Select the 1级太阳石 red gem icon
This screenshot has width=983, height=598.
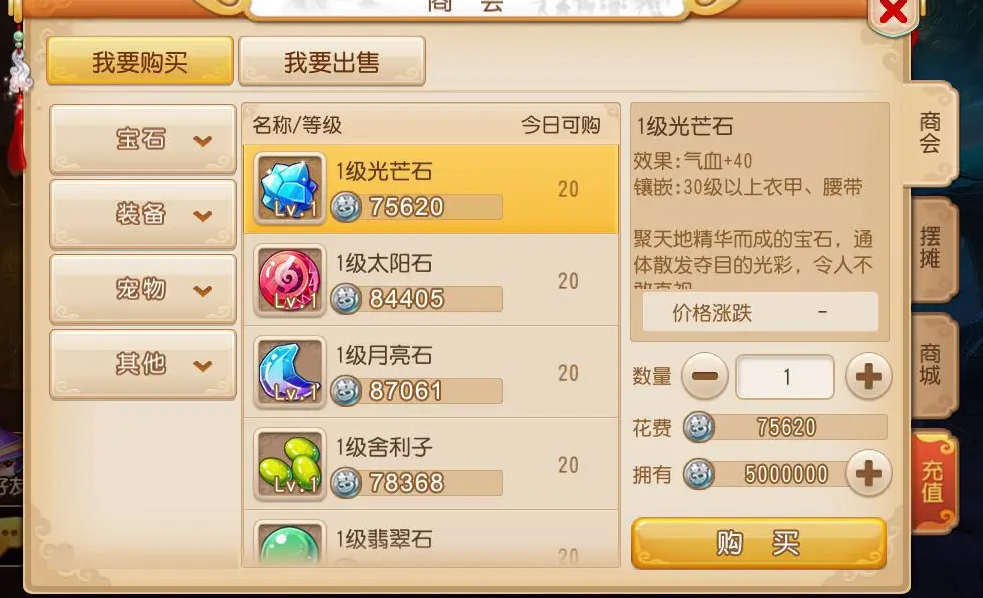coord(290,280)
